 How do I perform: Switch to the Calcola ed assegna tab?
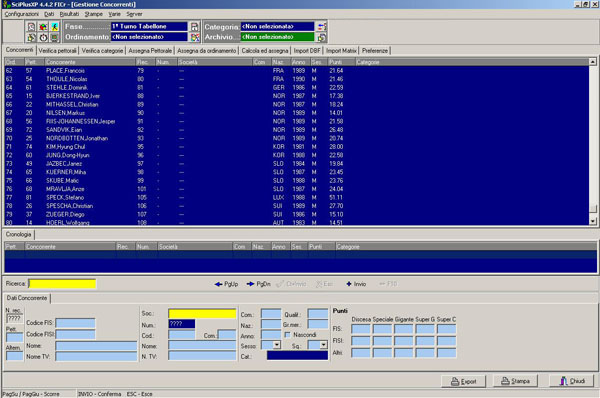pyautogui.click(x=265, y=51)
